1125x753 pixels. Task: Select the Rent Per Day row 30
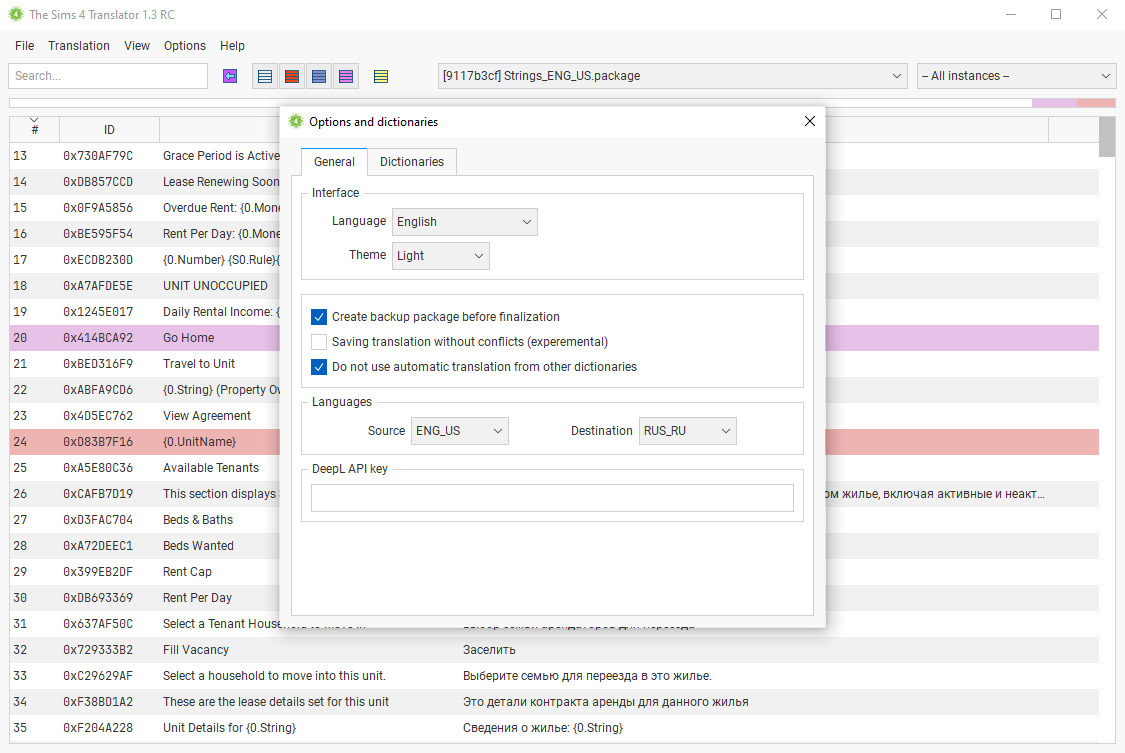[x=554, y=597]
